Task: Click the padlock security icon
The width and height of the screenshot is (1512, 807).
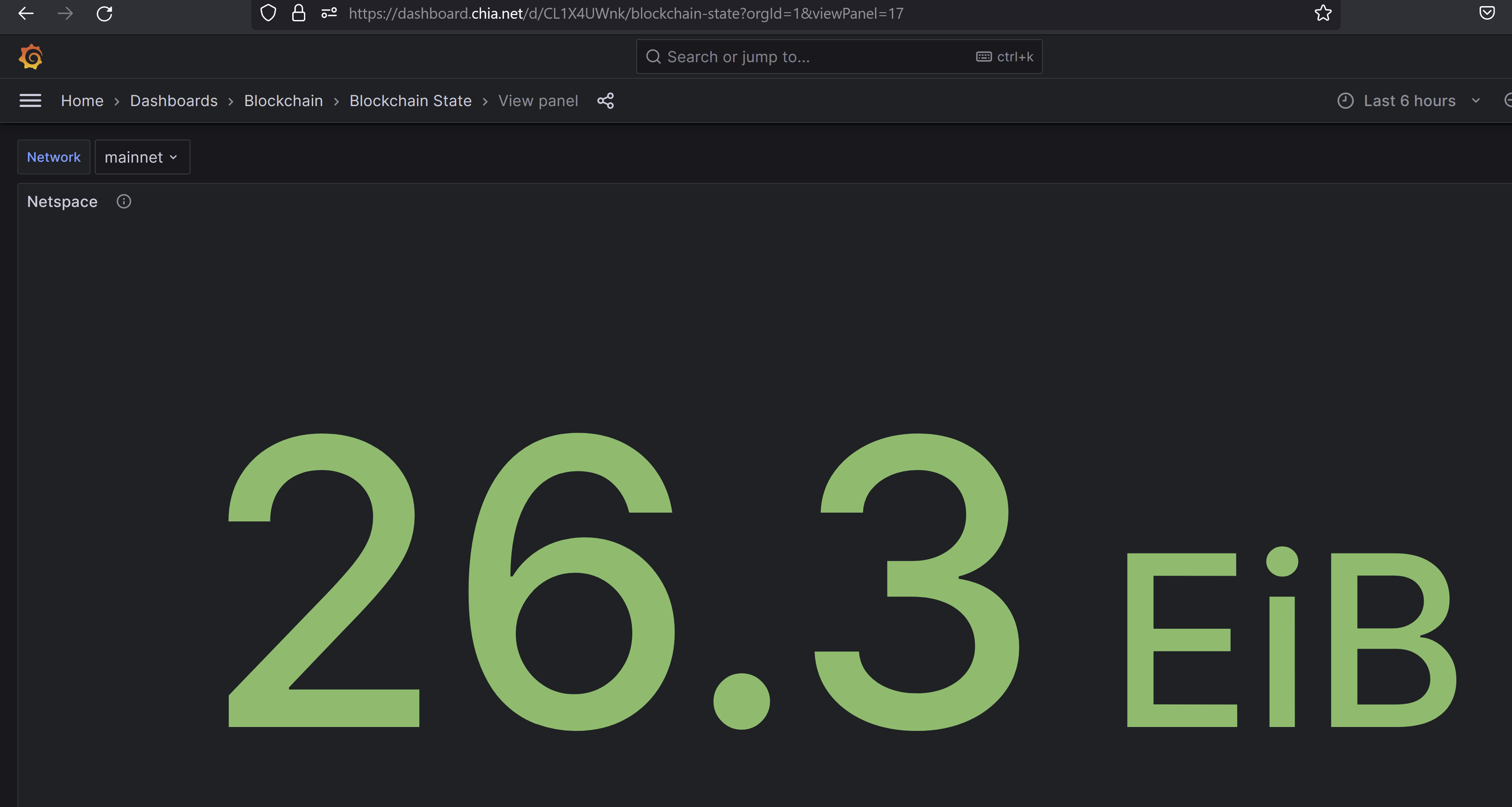Action: [x=299, y=13]
